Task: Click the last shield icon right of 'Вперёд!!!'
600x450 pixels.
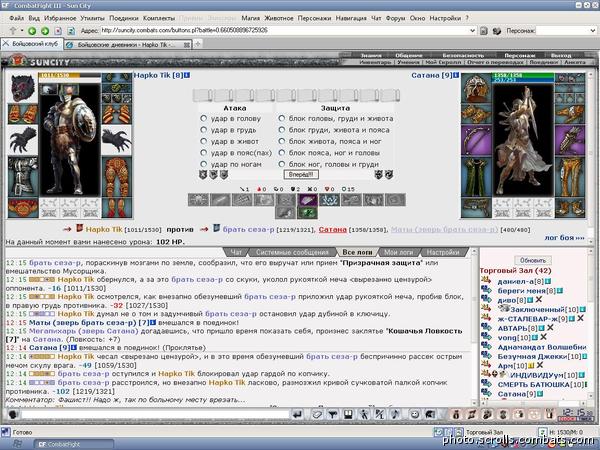Action: [389, 175]
